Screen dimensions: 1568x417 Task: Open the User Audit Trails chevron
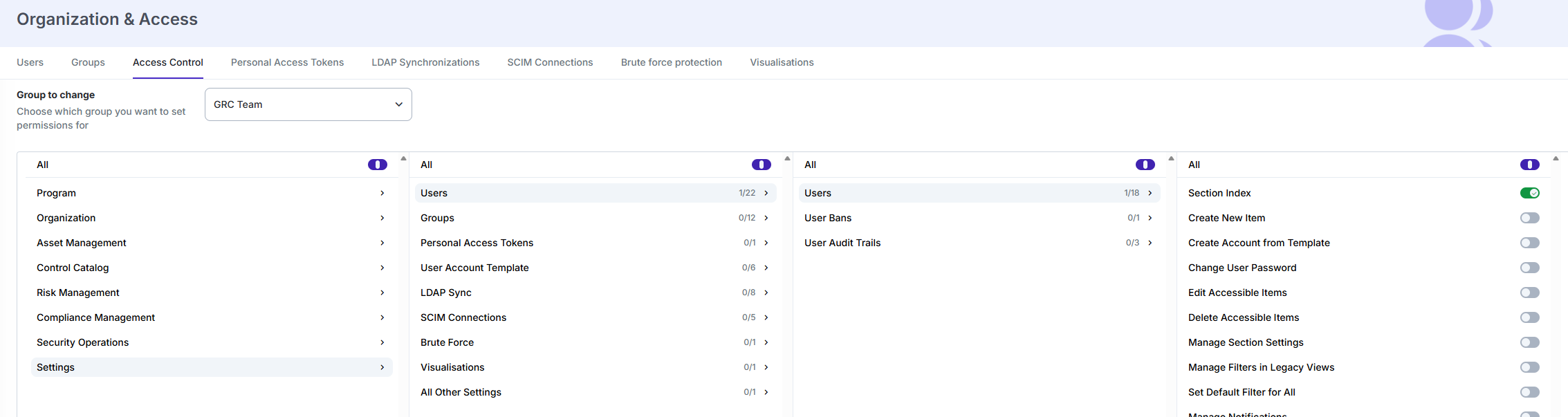(1150, 243)
